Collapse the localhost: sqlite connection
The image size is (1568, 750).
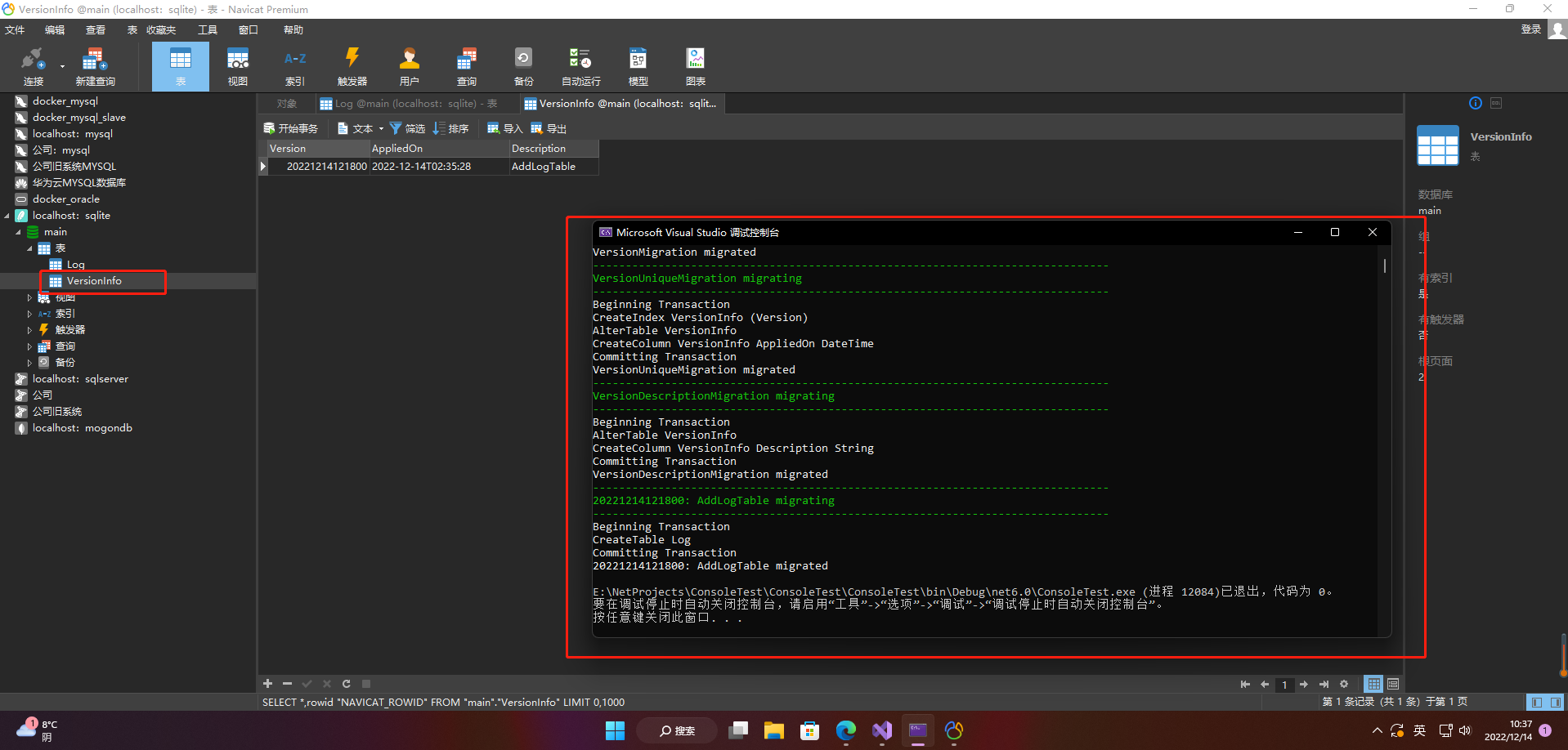[x=7, y=216]
